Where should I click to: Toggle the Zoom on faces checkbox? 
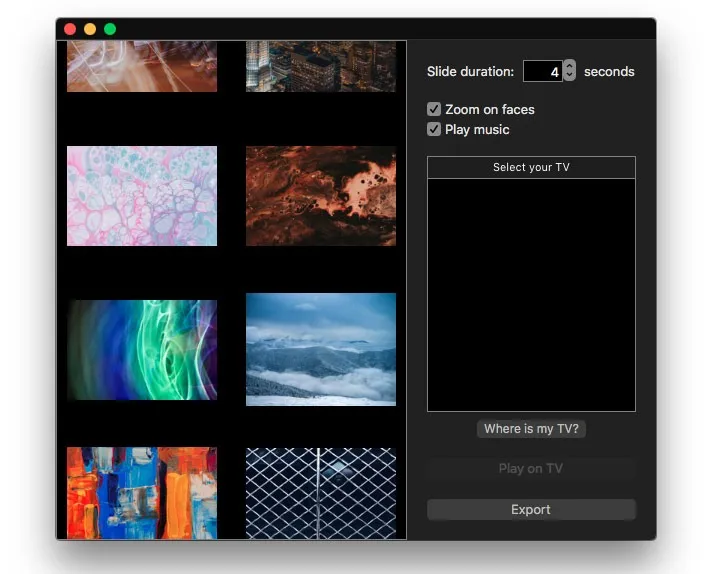tap(434, 109)
